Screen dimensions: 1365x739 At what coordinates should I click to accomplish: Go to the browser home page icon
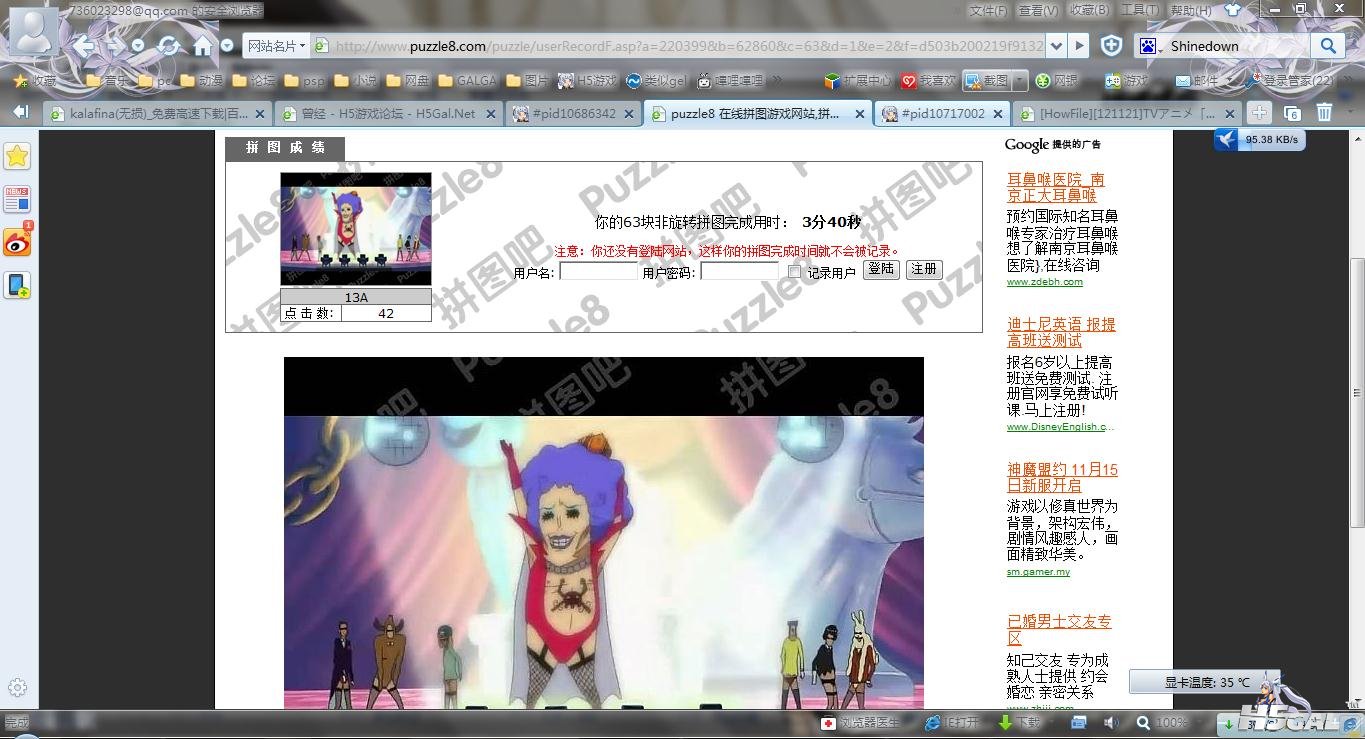(x=203, y=46)
